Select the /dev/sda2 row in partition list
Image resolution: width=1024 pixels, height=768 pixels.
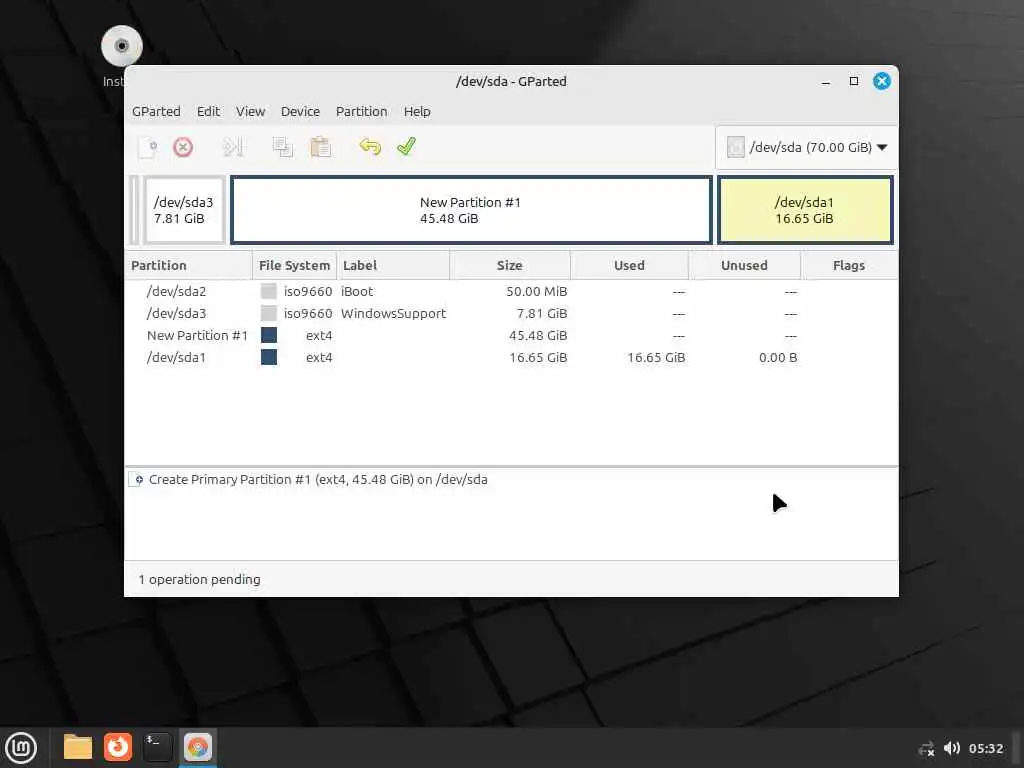511,291
